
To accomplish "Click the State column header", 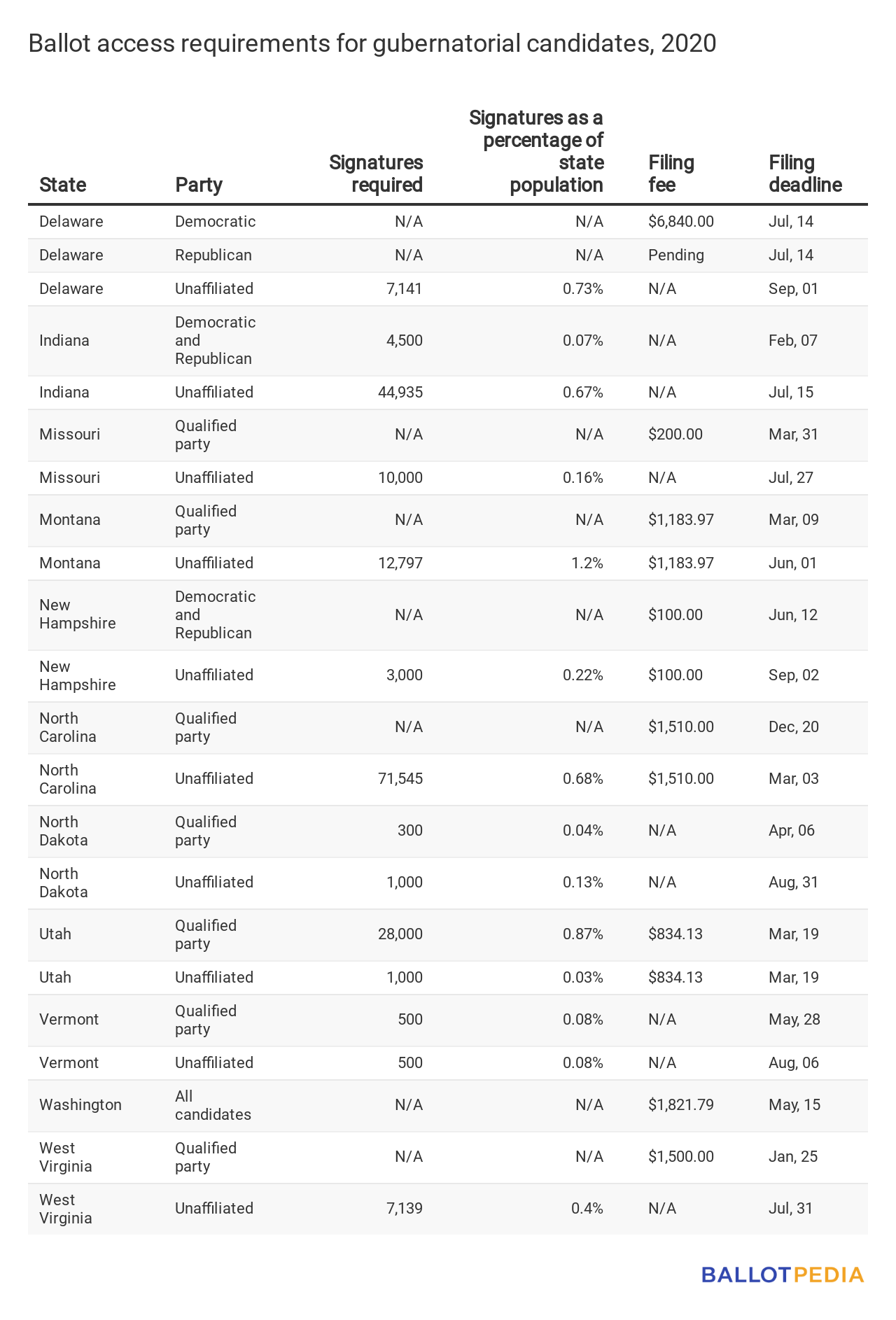I will tap(63, 185).
